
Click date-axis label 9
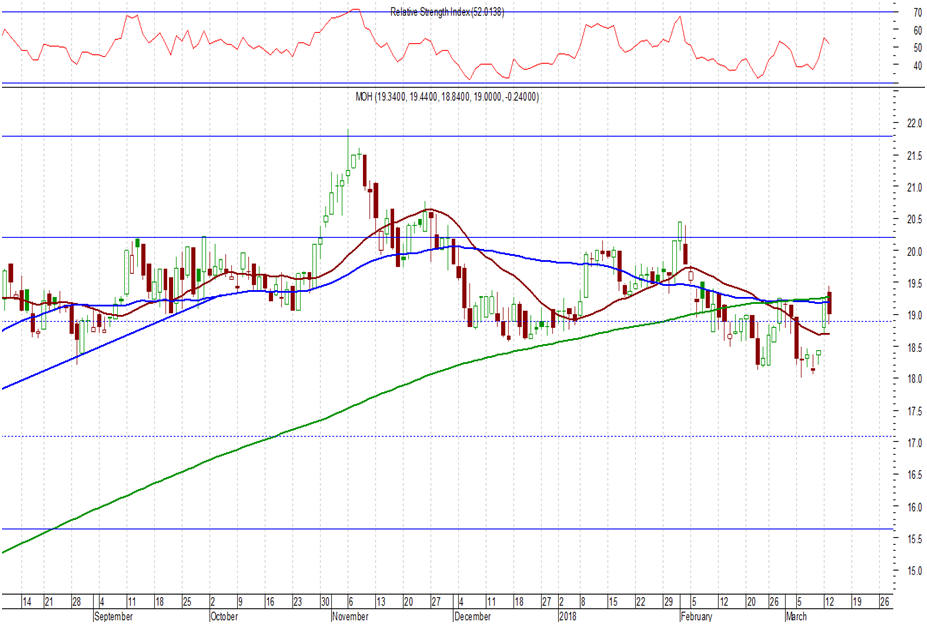tap(240, 602)
